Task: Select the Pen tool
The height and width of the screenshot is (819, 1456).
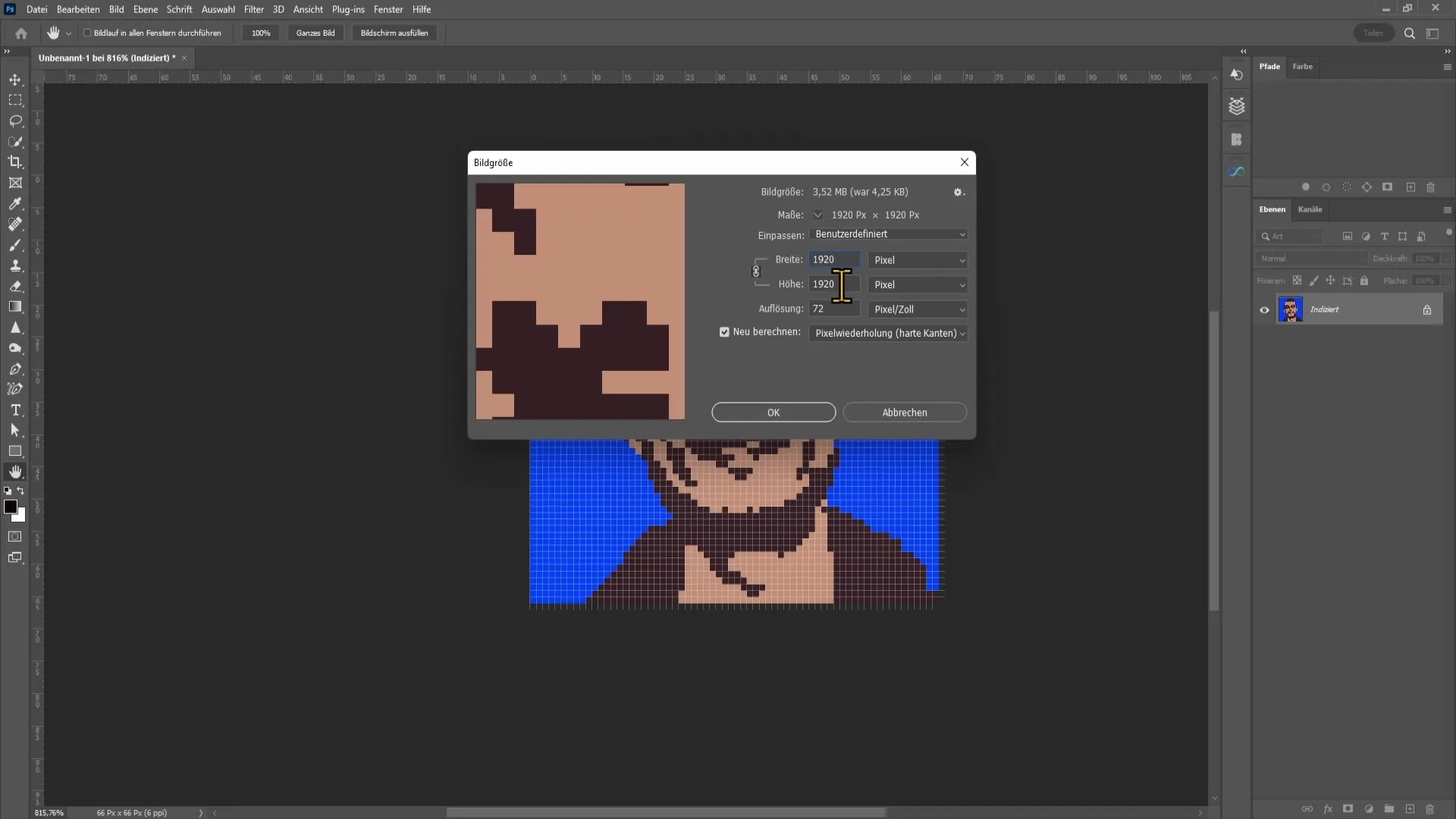Action: click(15, 369)
